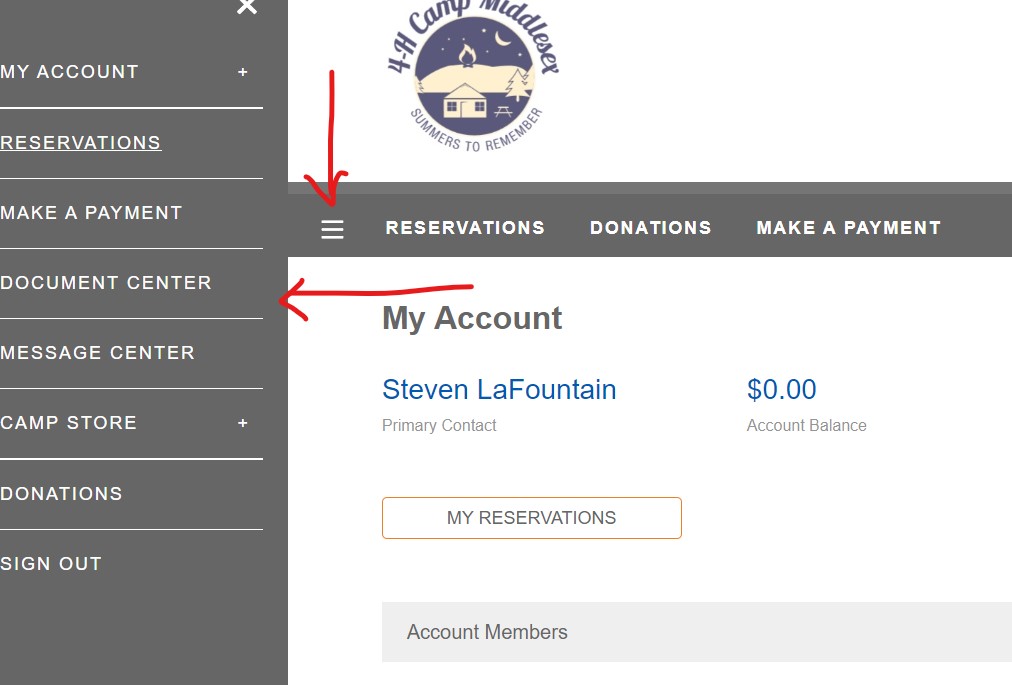Open My Account in the side menu
1012x685 pixels.
tap(70, 72)
